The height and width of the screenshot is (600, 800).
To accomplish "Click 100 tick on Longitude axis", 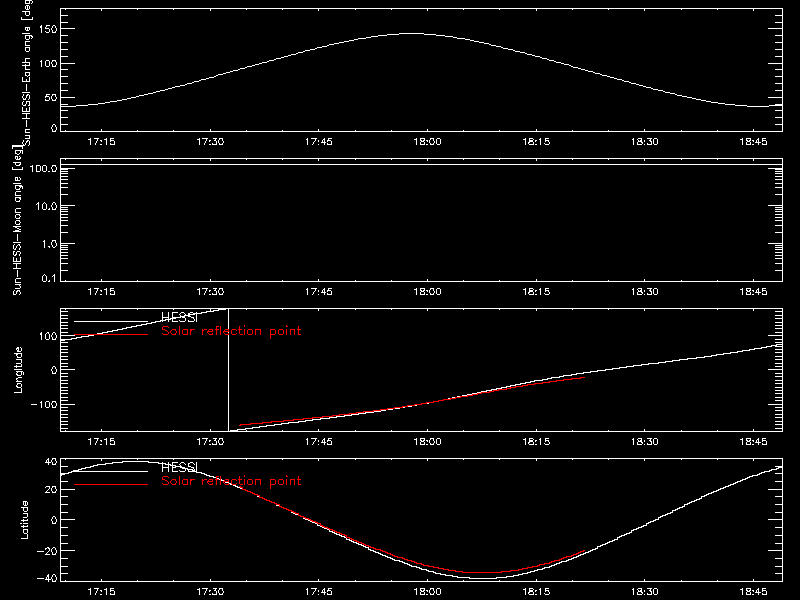I will tap(47, 336).
